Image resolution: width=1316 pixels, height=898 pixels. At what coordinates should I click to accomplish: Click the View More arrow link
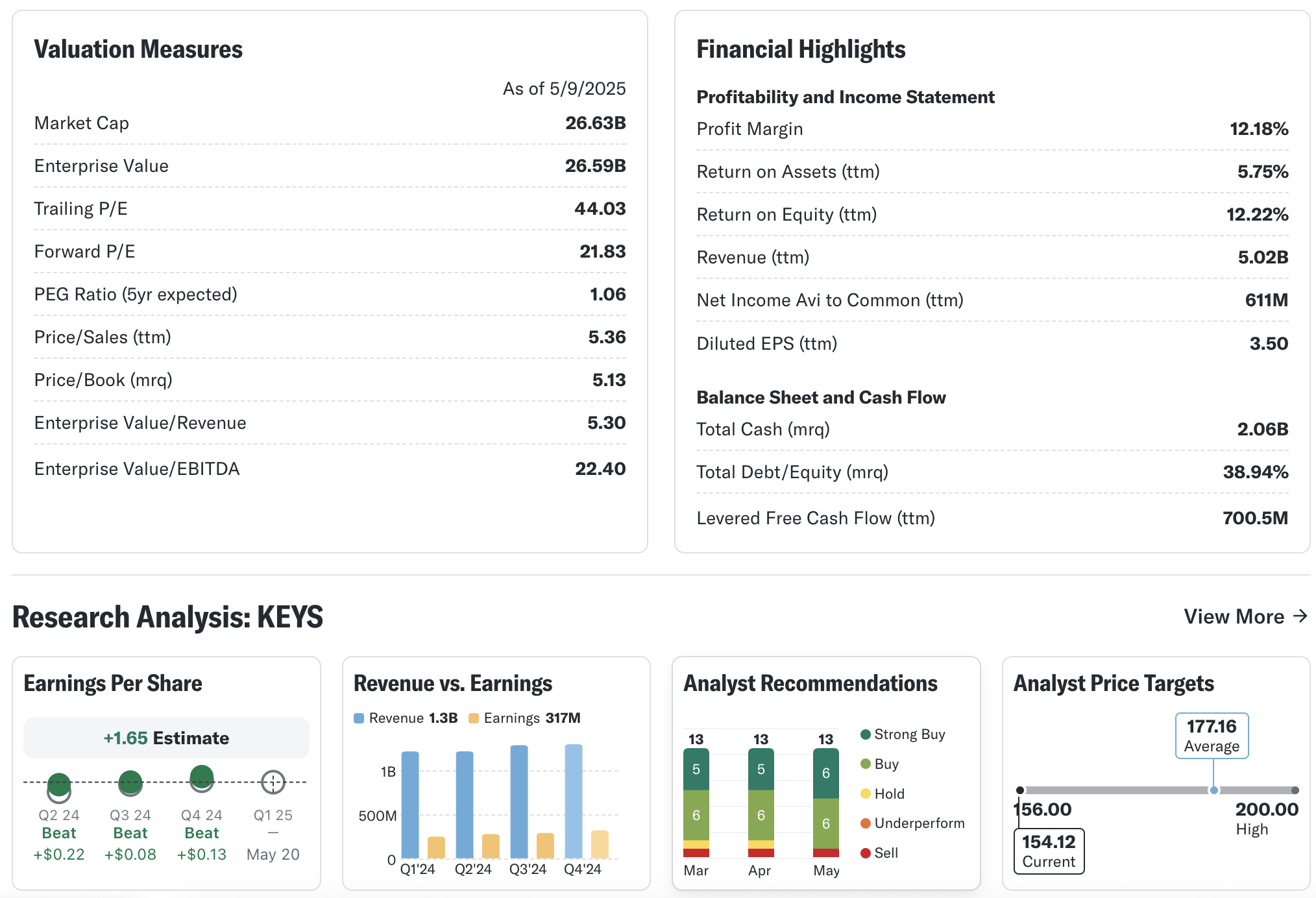(x=1245, y=616)
